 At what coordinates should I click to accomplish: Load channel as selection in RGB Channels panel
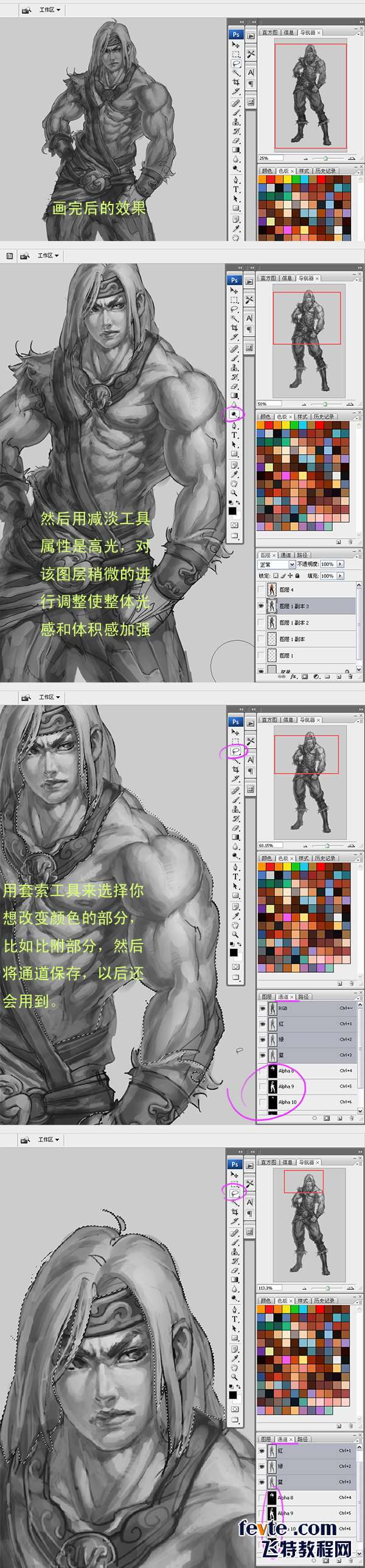[315, 1118]
